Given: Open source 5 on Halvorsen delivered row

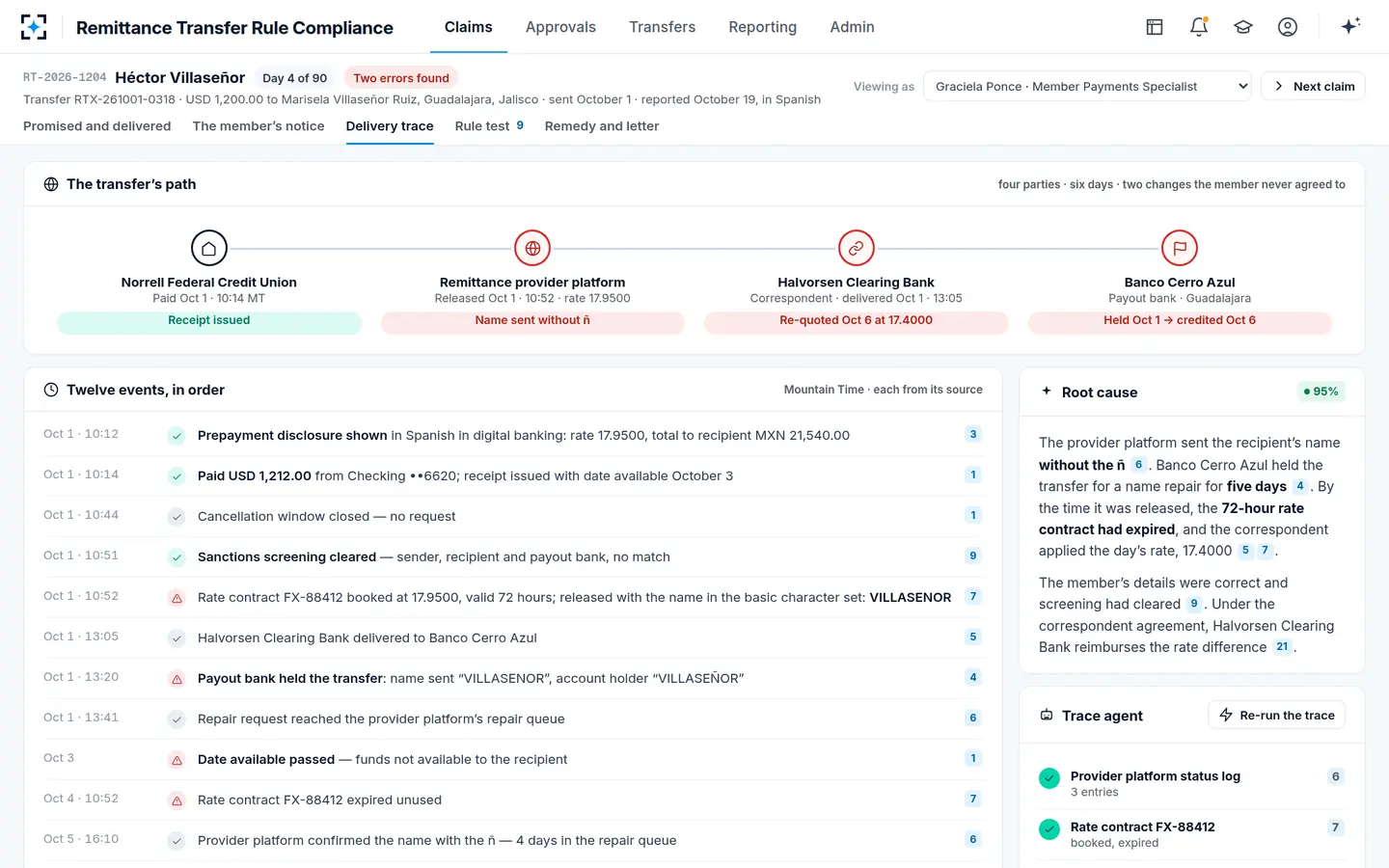Looking at the screenshot, I should pos(973,637).
